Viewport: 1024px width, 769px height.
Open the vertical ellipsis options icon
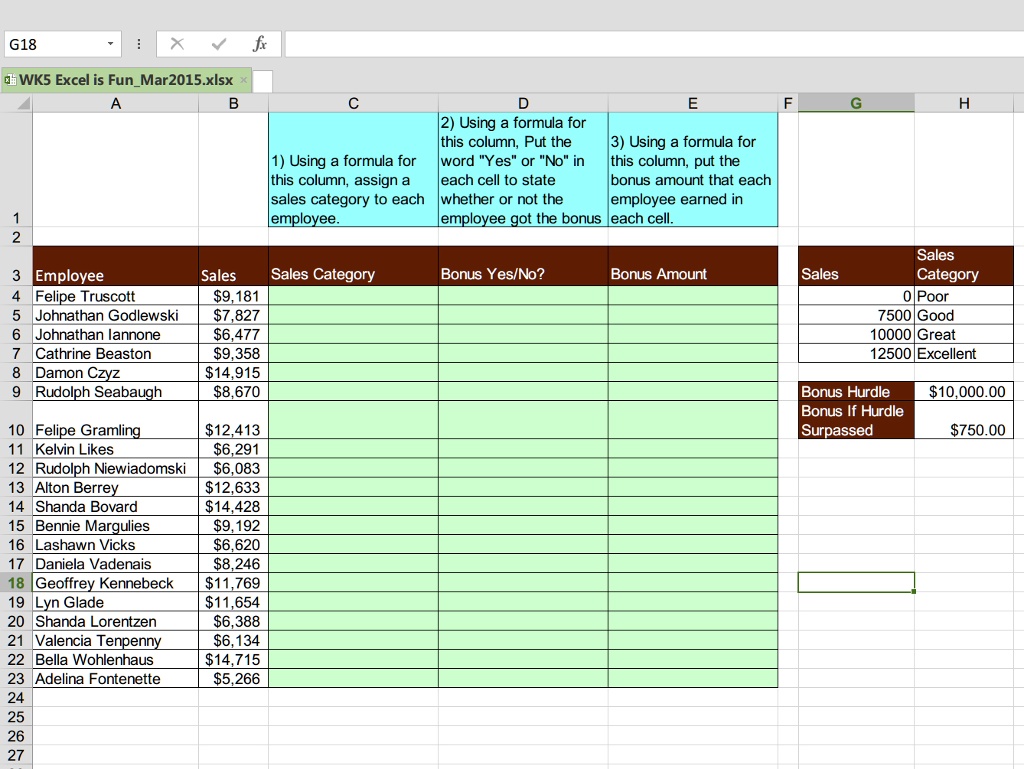138,43
